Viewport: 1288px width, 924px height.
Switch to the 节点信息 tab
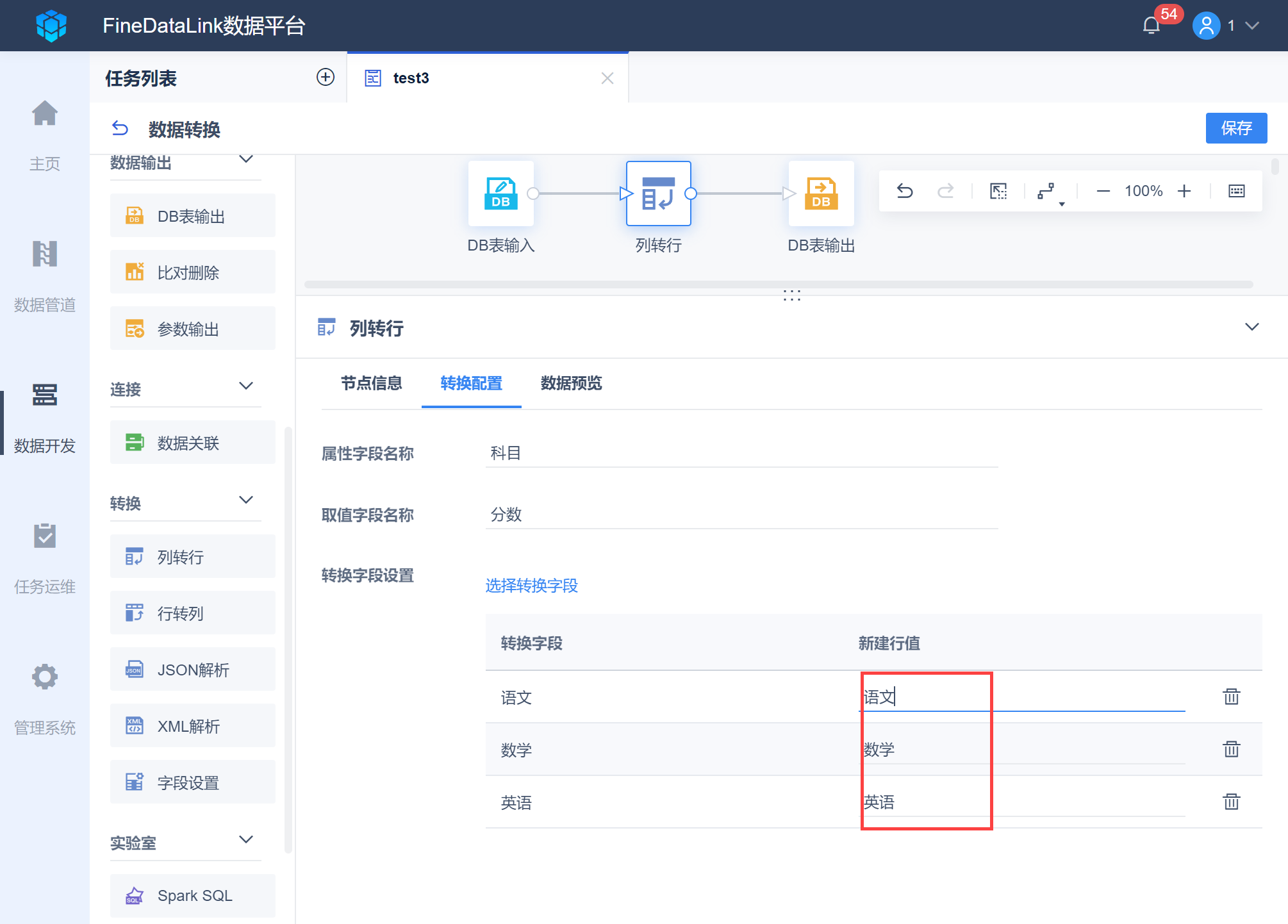click(x=371, y=383)
